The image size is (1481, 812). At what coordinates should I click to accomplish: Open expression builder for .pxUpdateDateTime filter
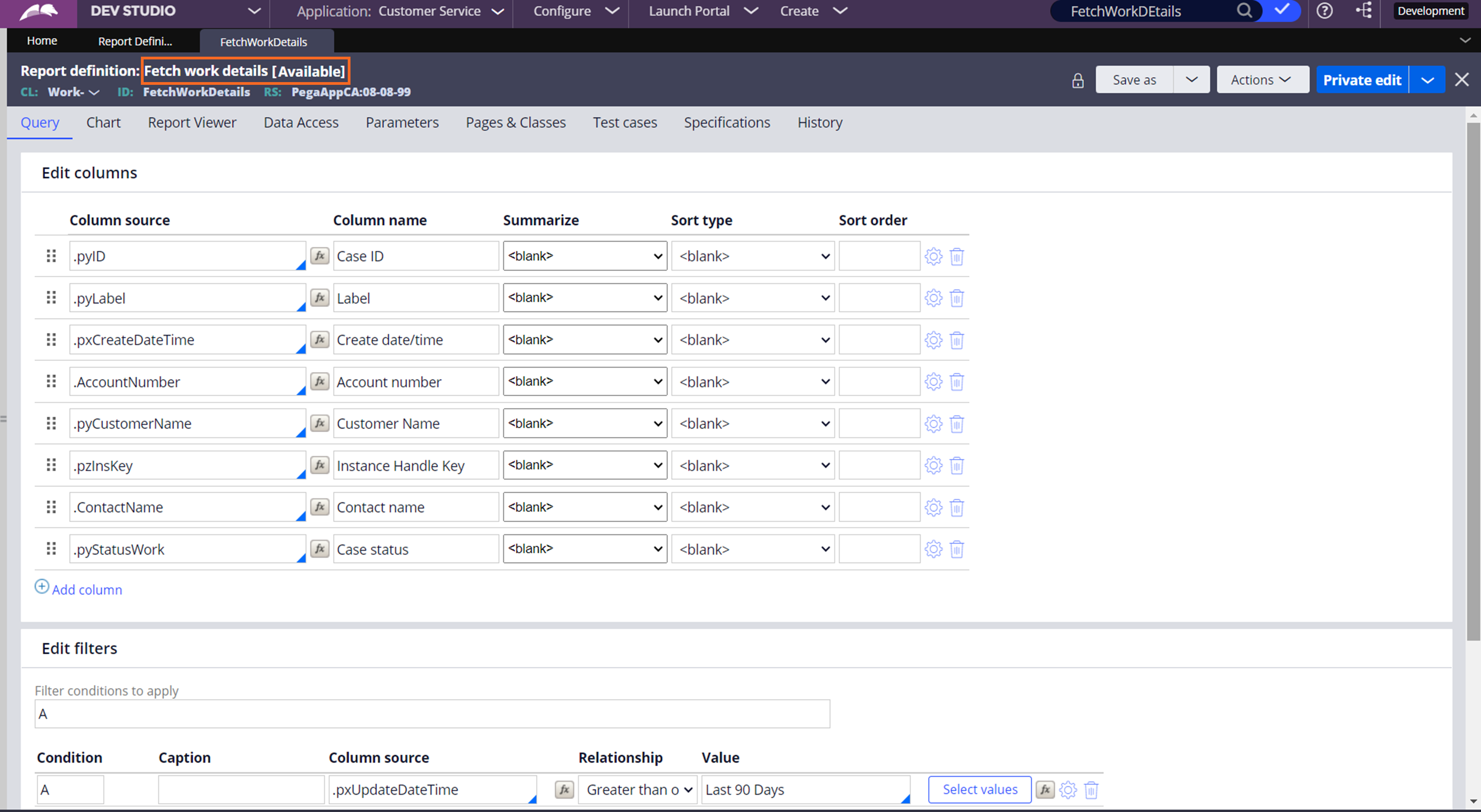point(565,790)
